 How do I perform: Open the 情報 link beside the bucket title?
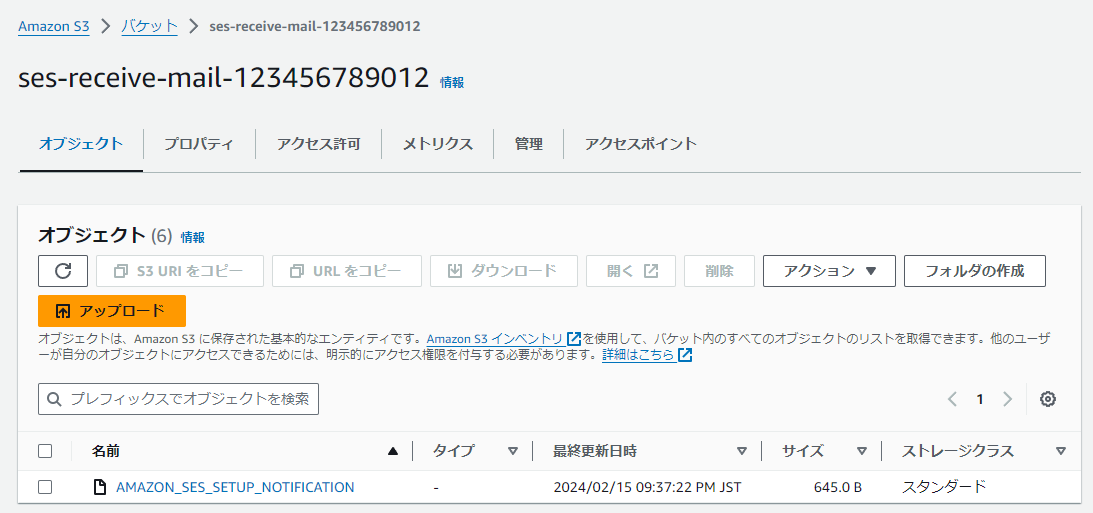point(452,82)
